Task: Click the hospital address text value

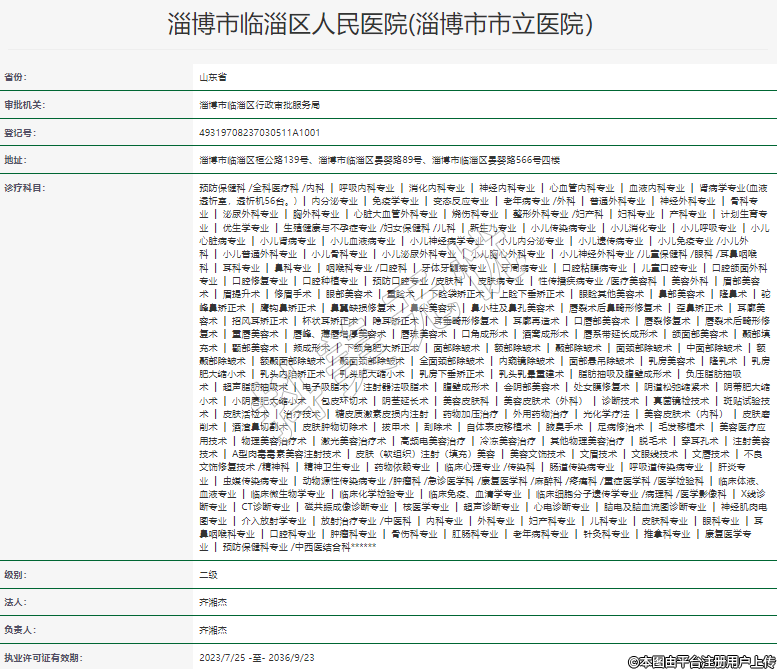Action: (x=379, y=160)
